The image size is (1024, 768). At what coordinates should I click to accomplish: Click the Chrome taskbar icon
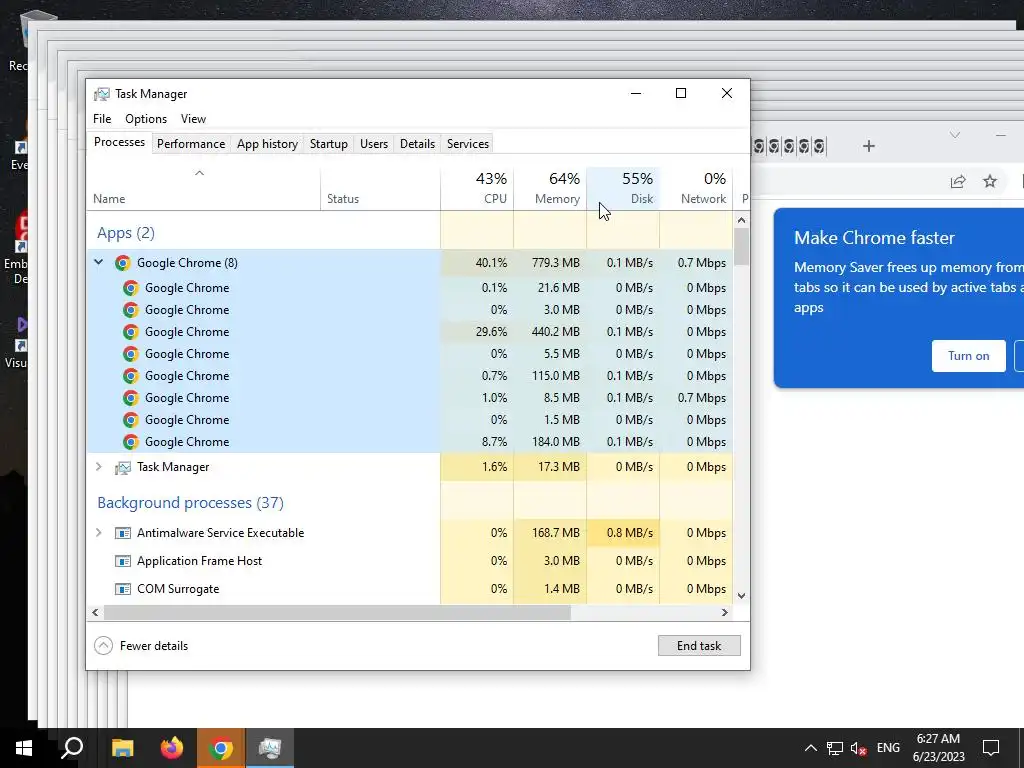pos(221,748)
